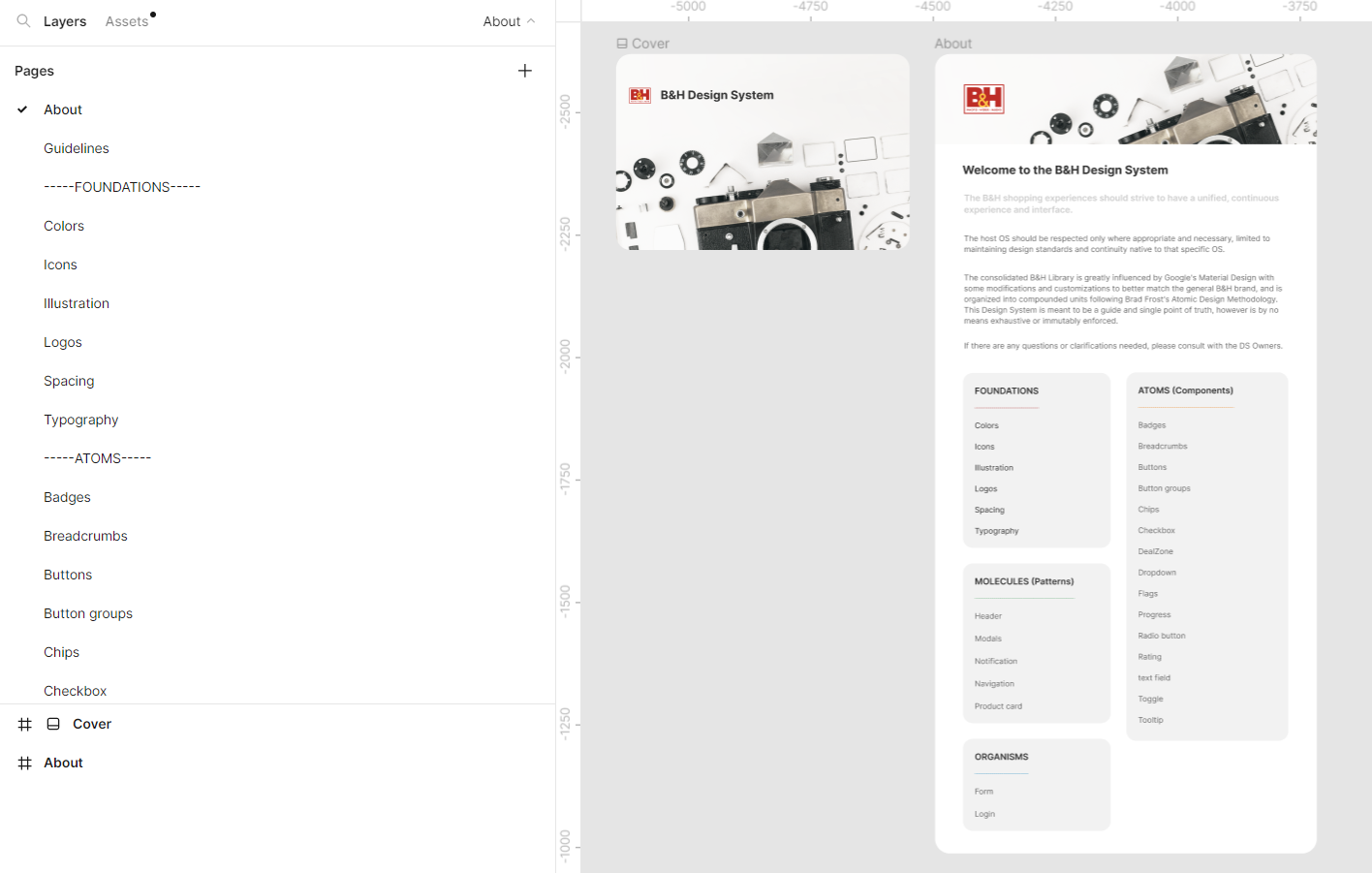
Task: Click Icons link in FOUNDATIONS card
Action: (984, 447)
